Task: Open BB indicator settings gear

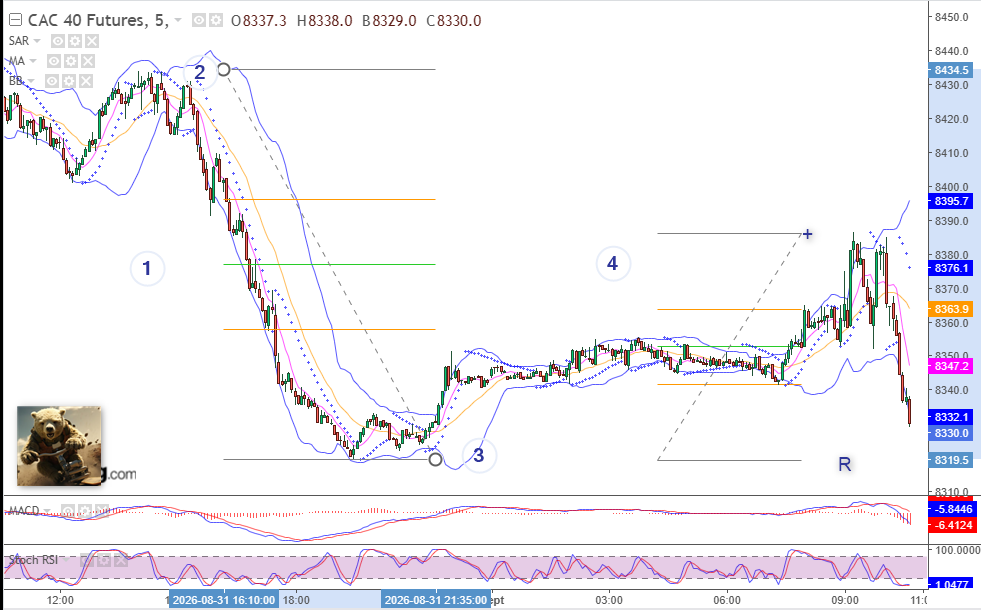Action: pos(69,81)
